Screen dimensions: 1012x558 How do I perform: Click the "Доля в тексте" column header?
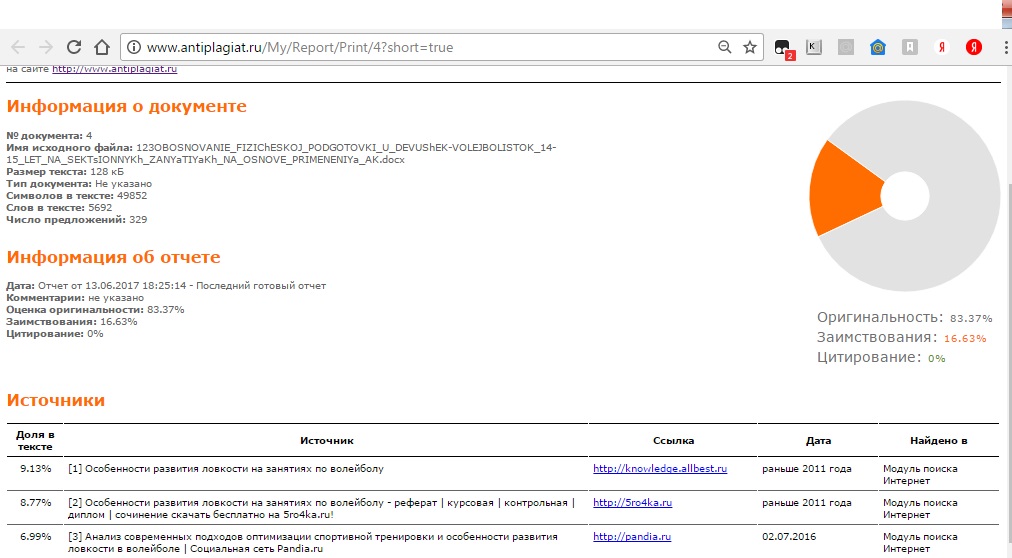click(35, 440)
